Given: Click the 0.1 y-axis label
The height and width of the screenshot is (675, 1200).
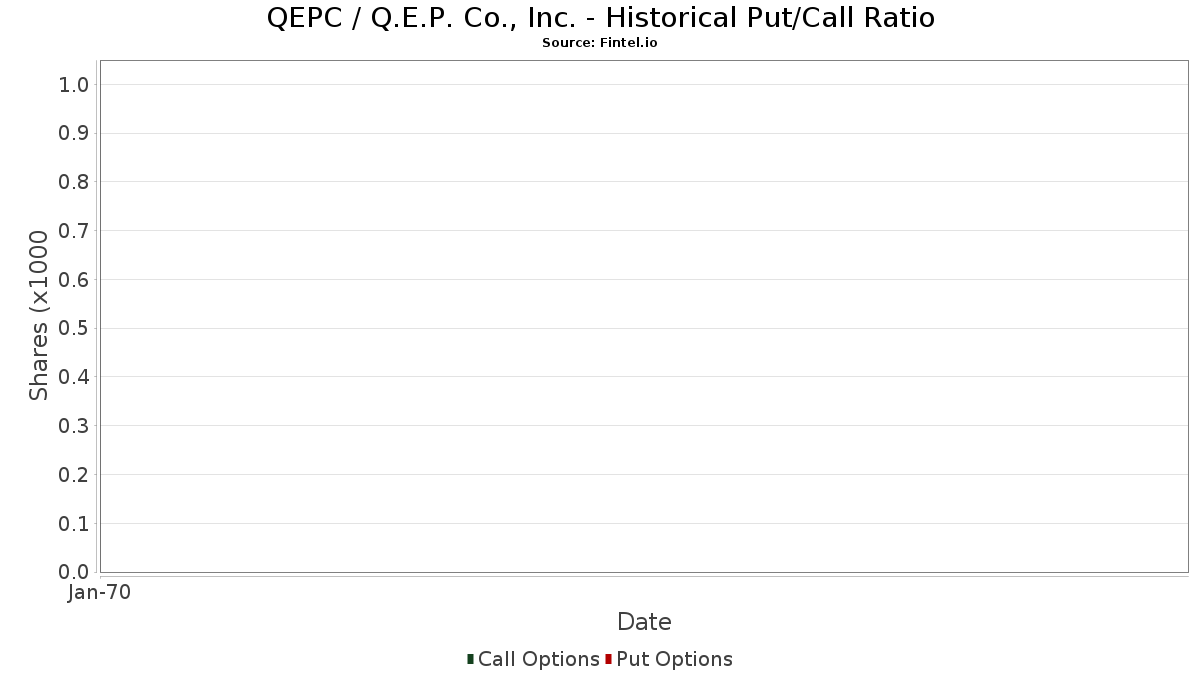Looking at the screenshot, I should [x=75, y=523].
